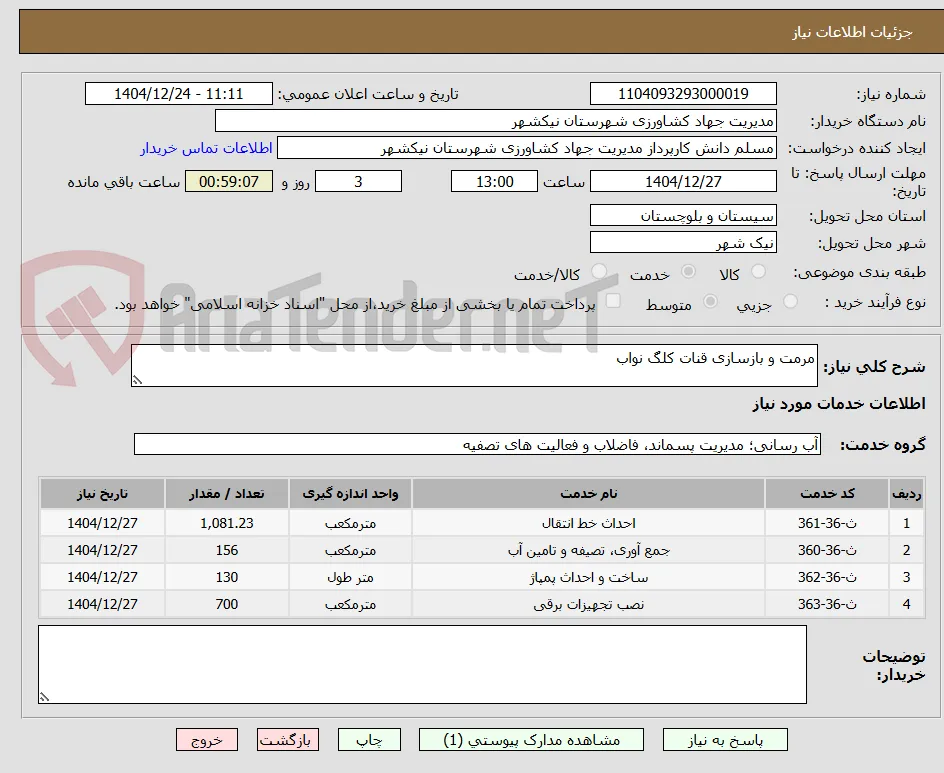
Task: Click the گروه خدمت field
Action: 477,444
